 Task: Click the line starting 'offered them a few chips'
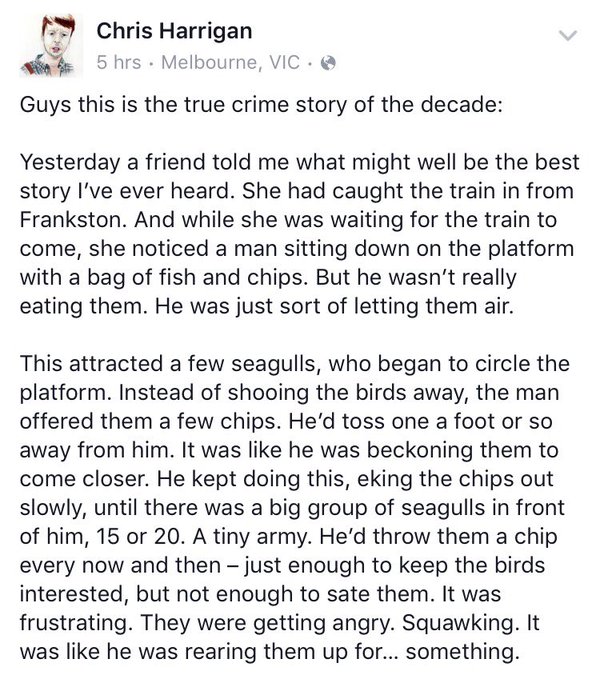286,421
